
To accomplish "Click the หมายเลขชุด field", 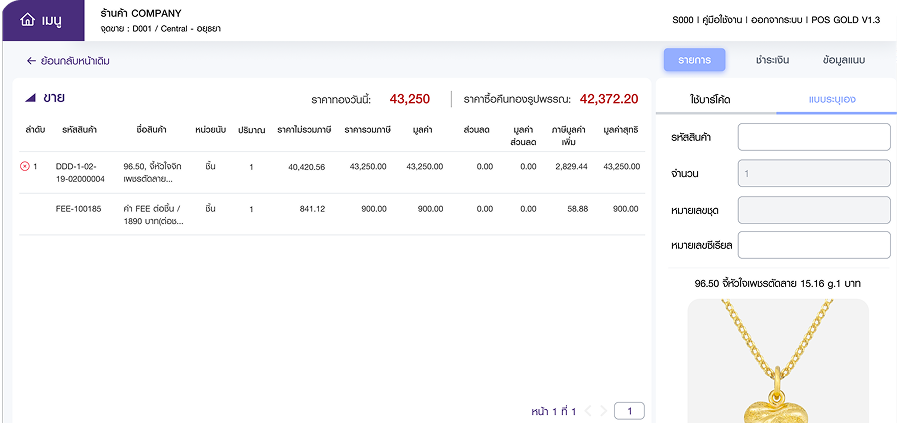I will coord(814,210).
